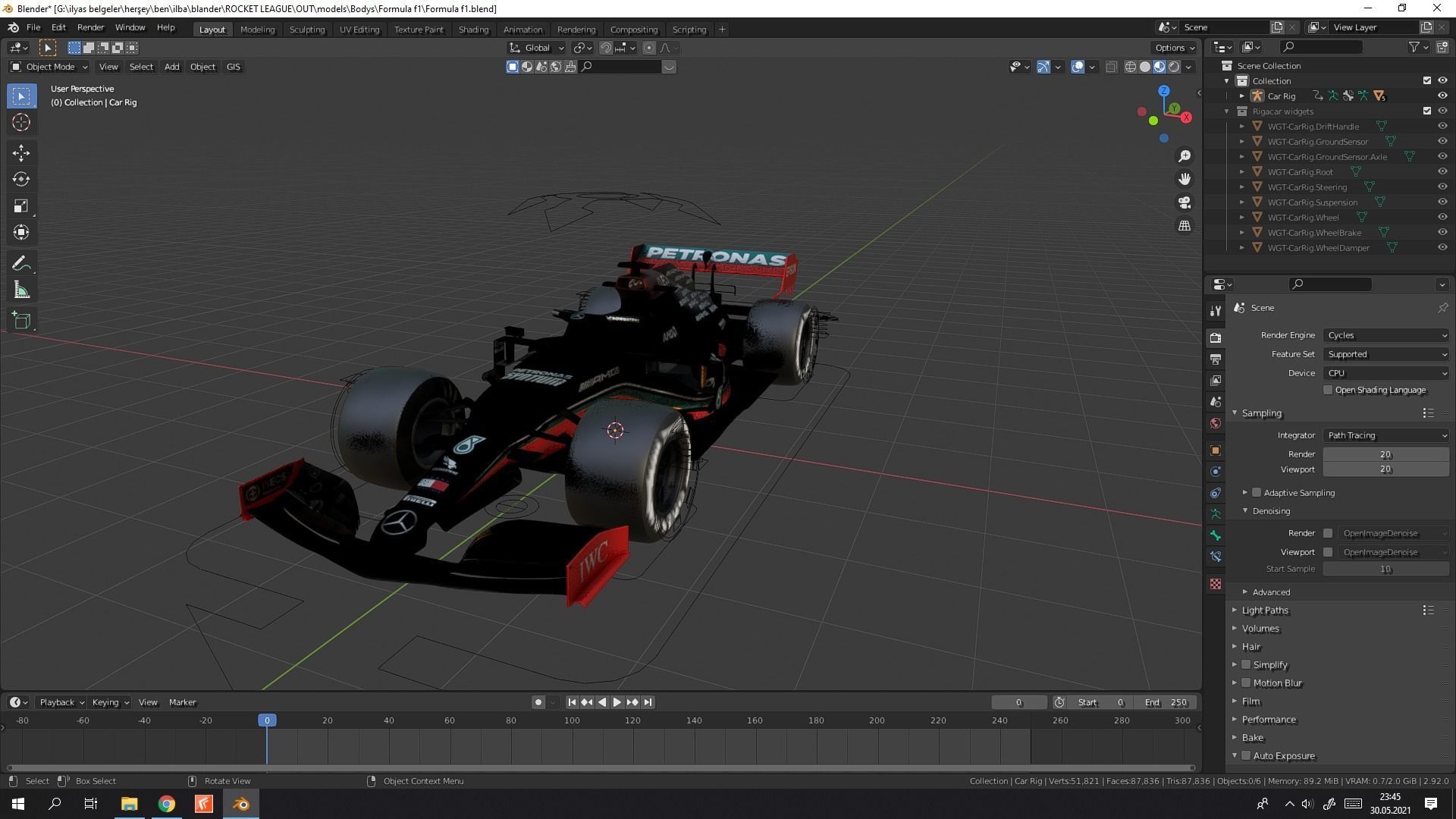The width and height of the screenshot is (1456, 819).
Task: Enable Adaptive Sampling checkbox
Action: point(1257,493)
